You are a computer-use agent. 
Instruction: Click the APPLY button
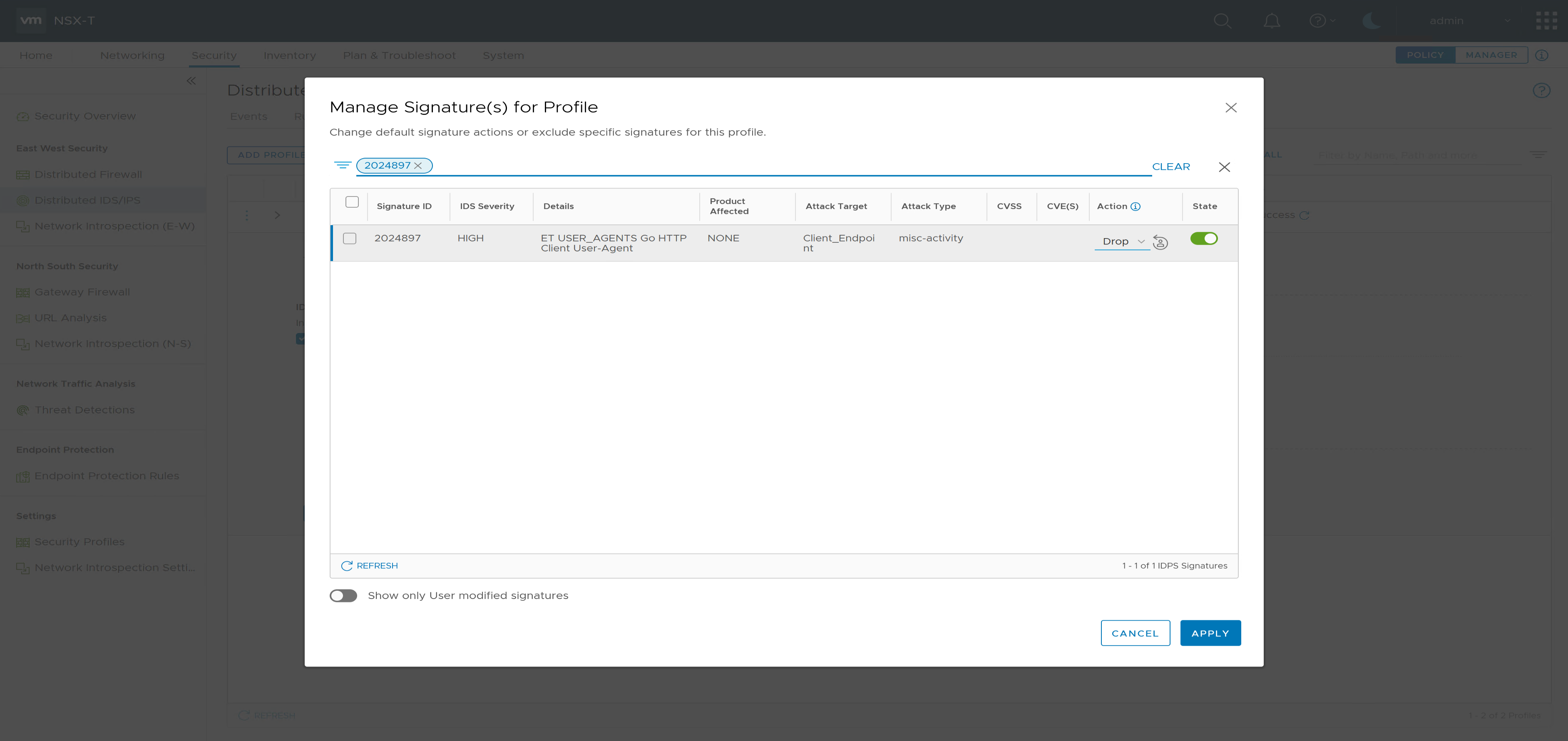[1210, 633]
